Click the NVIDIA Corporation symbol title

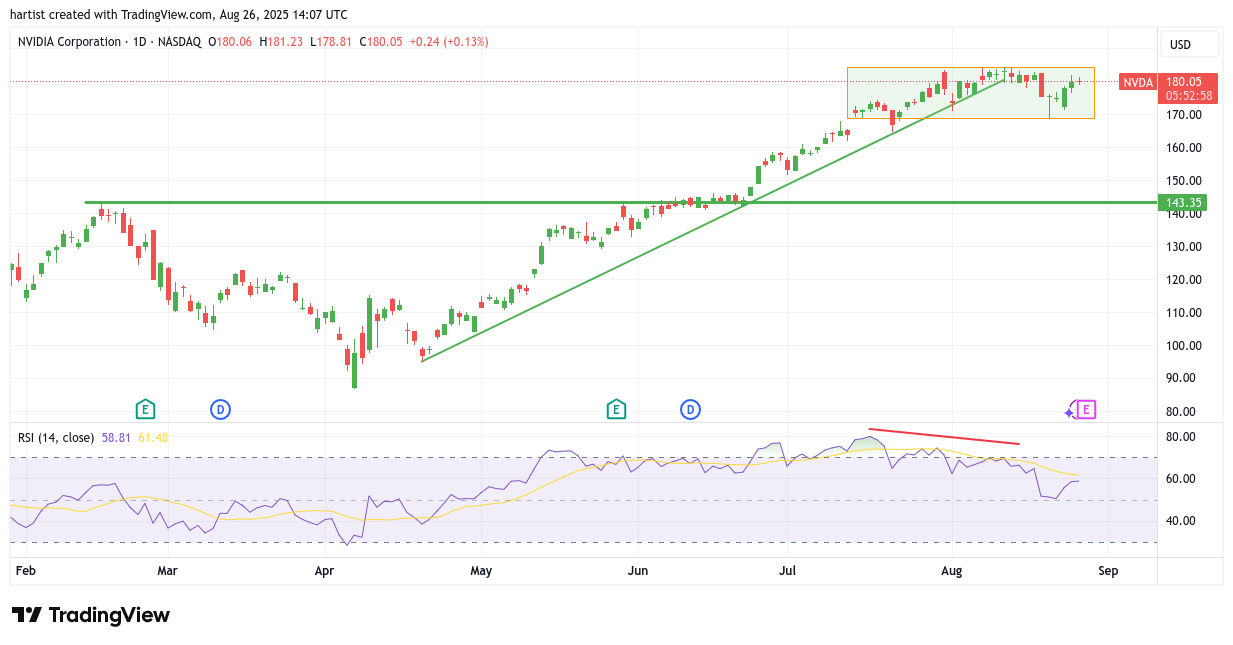[70, 42]
